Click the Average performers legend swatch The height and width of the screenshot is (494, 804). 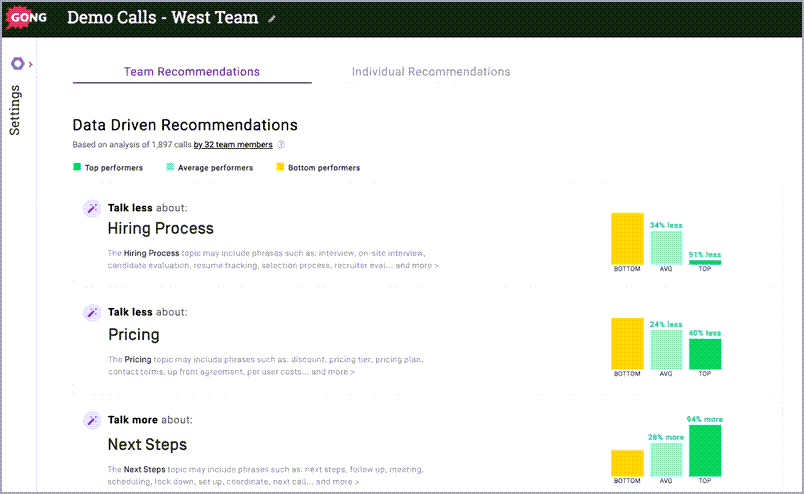tap(170, 168)
